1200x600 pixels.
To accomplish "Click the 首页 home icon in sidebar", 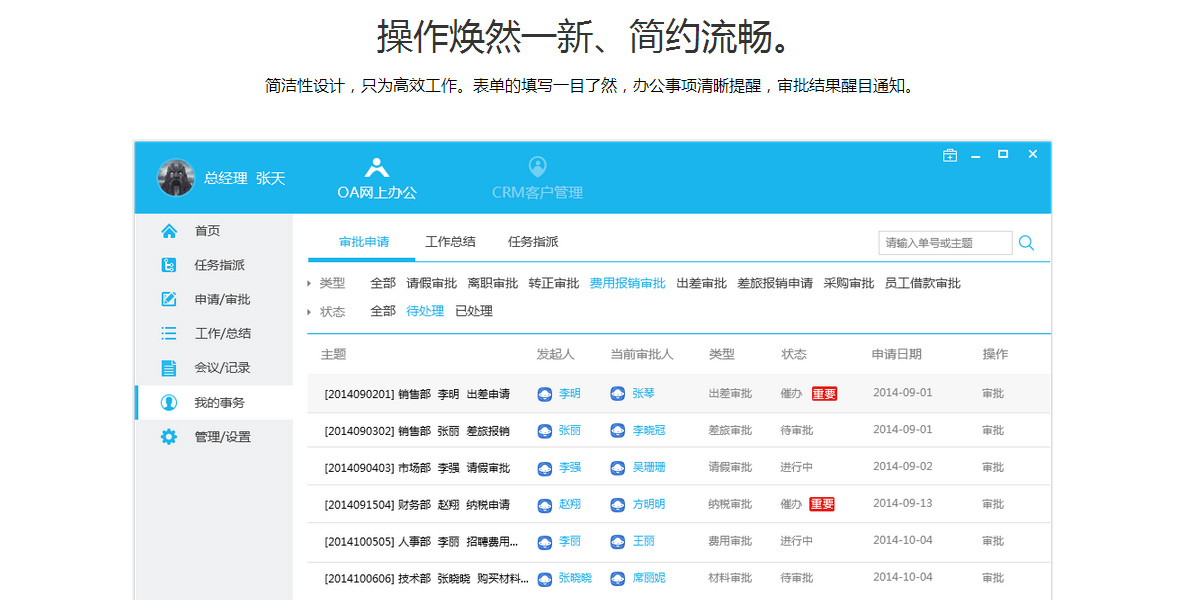I will pyautogui.click(x=170, y=231).
